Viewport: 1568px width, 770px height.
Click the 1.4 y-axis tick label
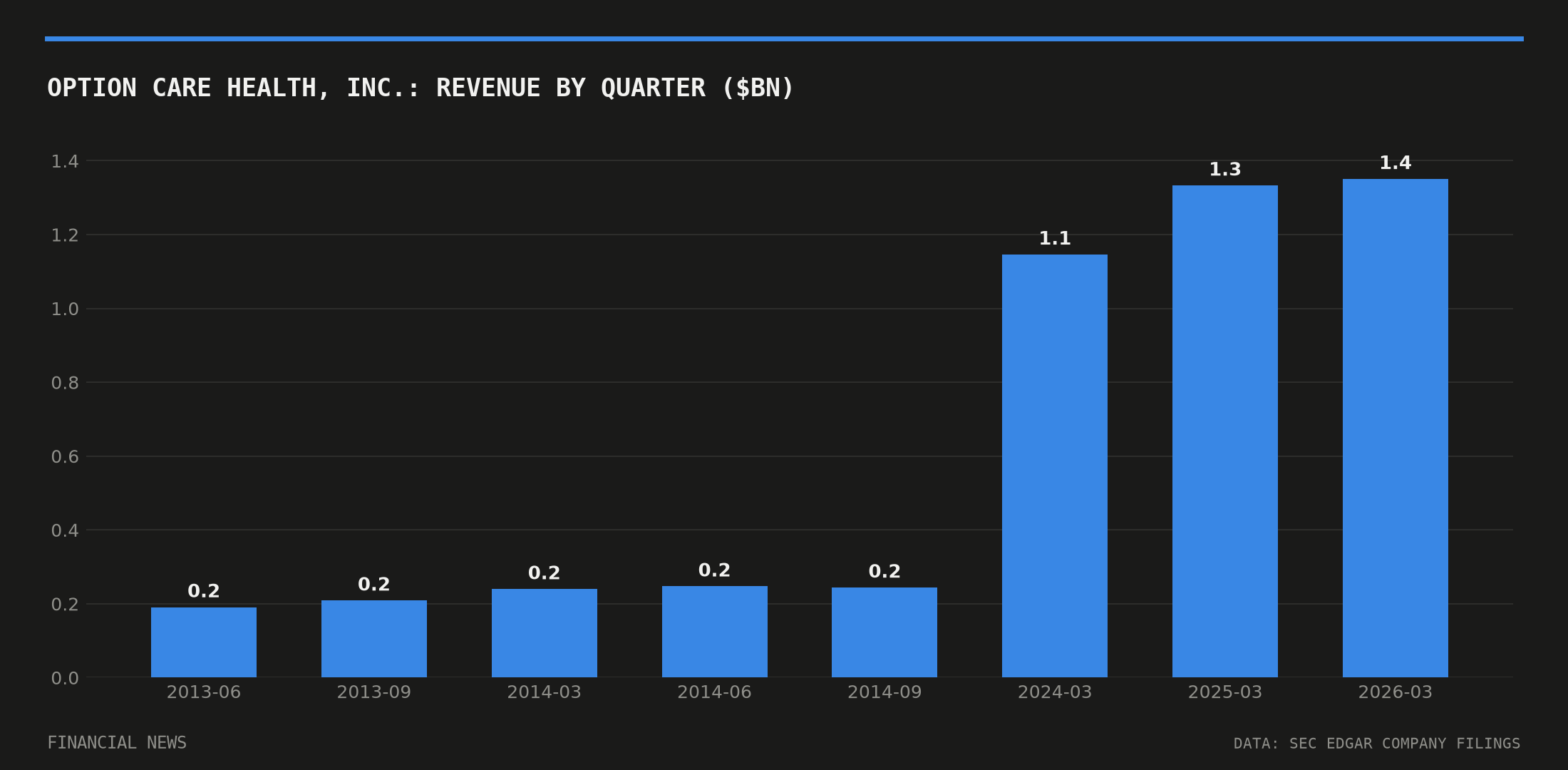tap(65, 162)
